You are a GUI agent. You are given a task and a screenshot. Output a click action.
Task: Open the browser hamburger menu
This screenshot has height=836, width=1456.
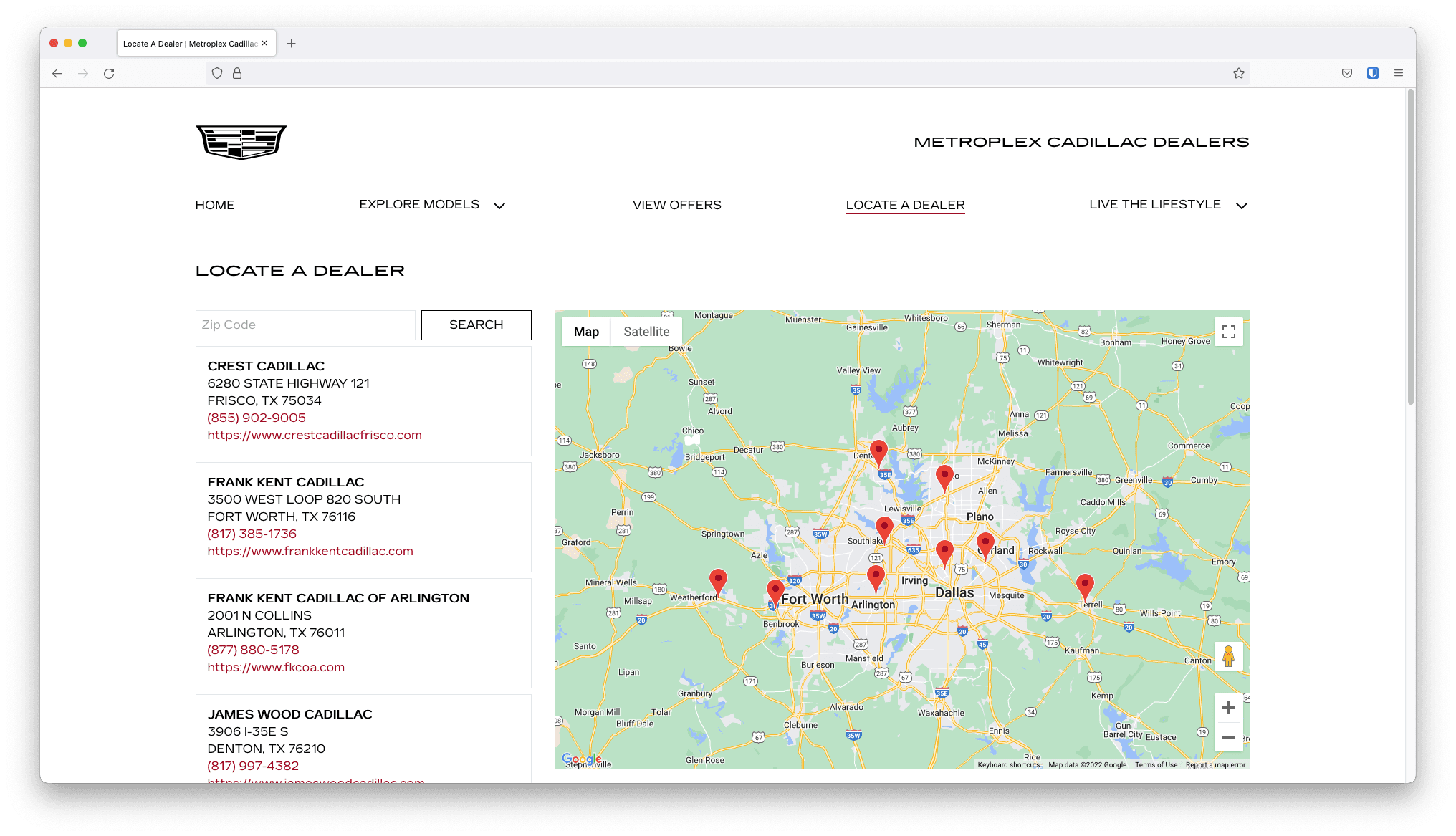click(x=1399, y=73)
